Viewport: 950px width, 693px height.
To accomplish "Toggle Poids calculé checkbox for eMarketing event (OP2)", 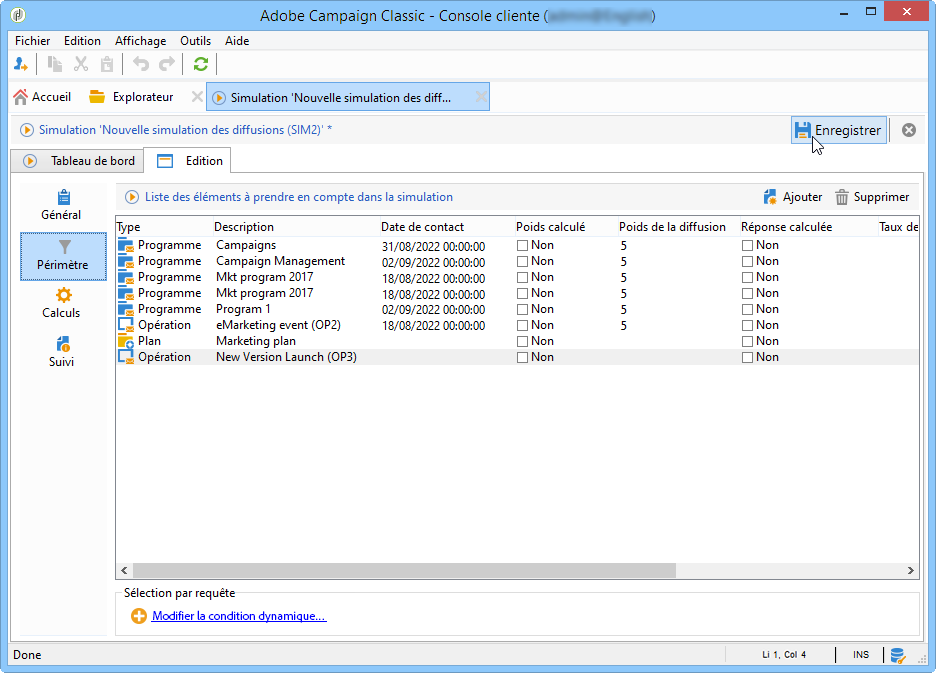I will click(522, 325).
